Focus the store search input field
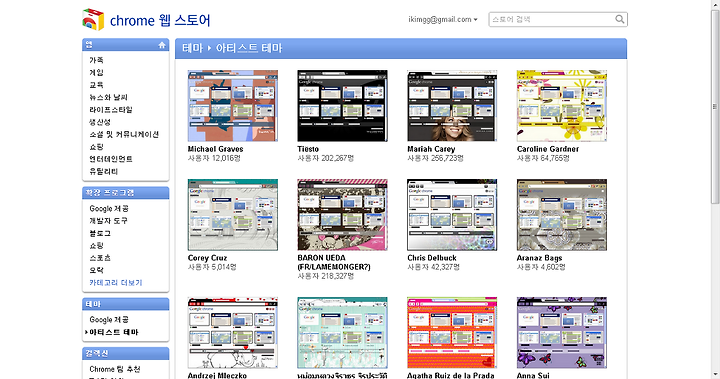The image size is (720, 379). pos(552,19)
